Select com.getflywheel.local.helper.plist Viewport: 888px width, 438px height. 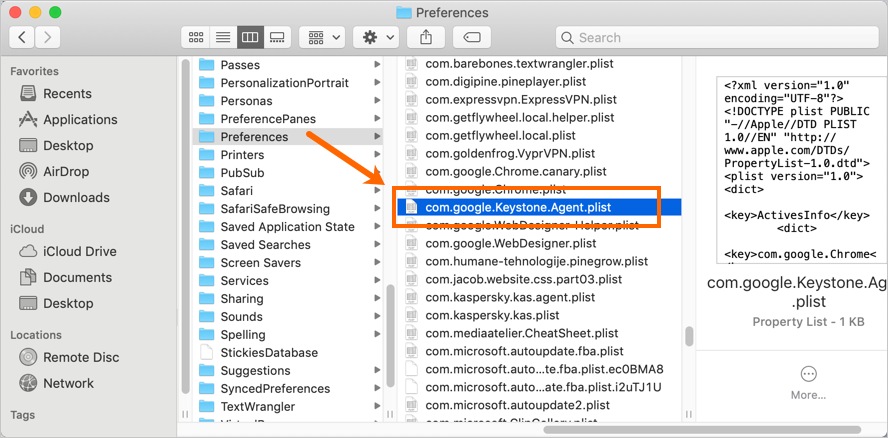(x=539, y=118)
